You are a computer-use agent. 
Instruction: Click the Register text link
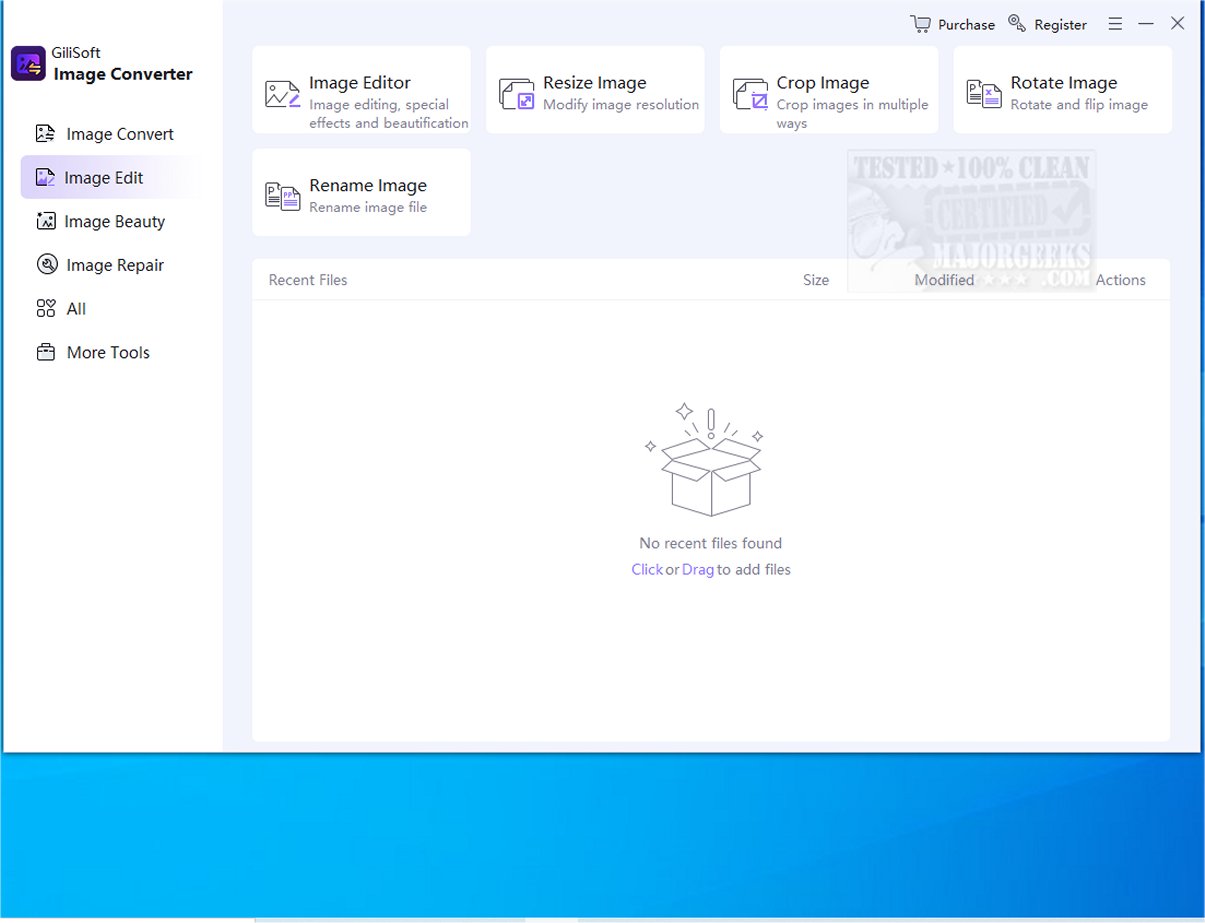click(1061, 25)
